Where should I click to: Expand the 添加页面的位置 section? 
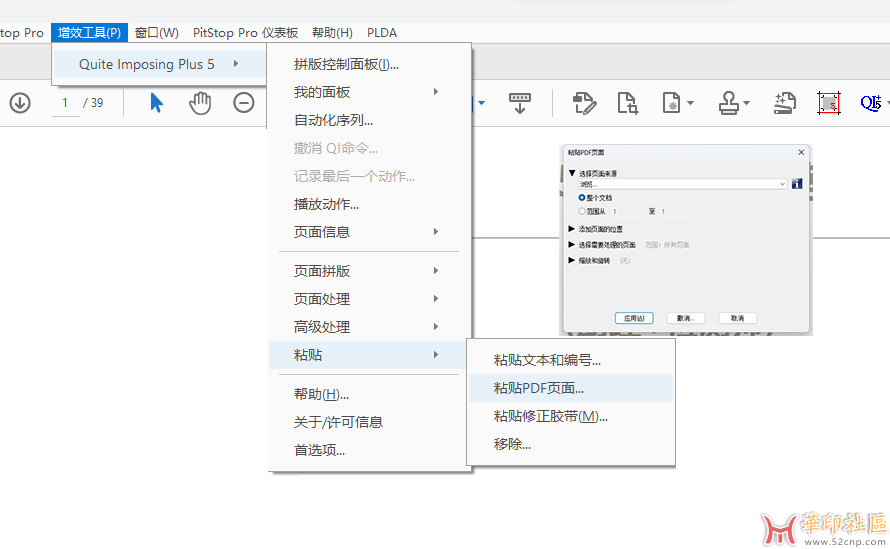(572, 229)
